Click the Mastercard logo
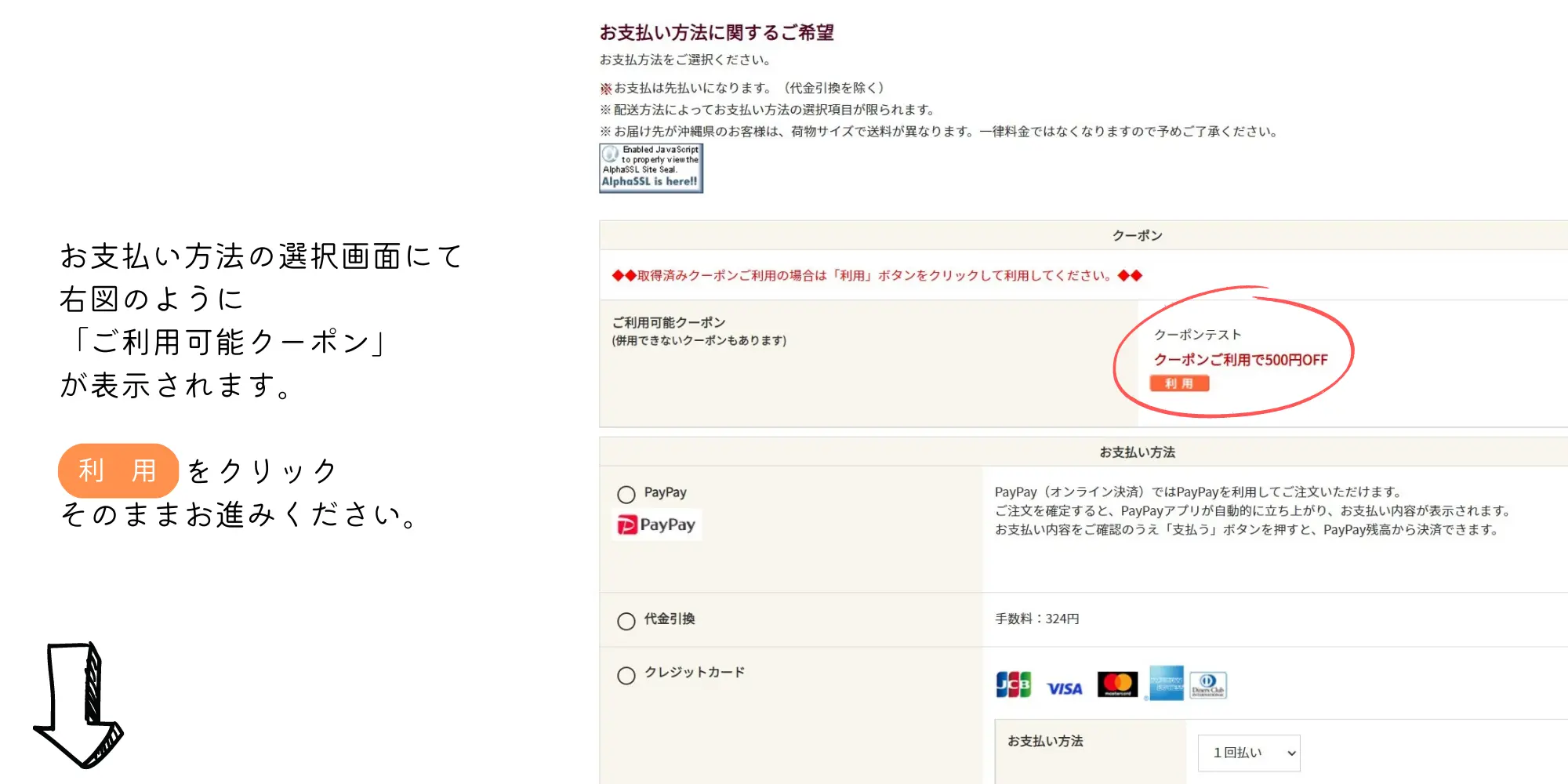This screenshot has width=1568, height=784. coord(1117,684)
